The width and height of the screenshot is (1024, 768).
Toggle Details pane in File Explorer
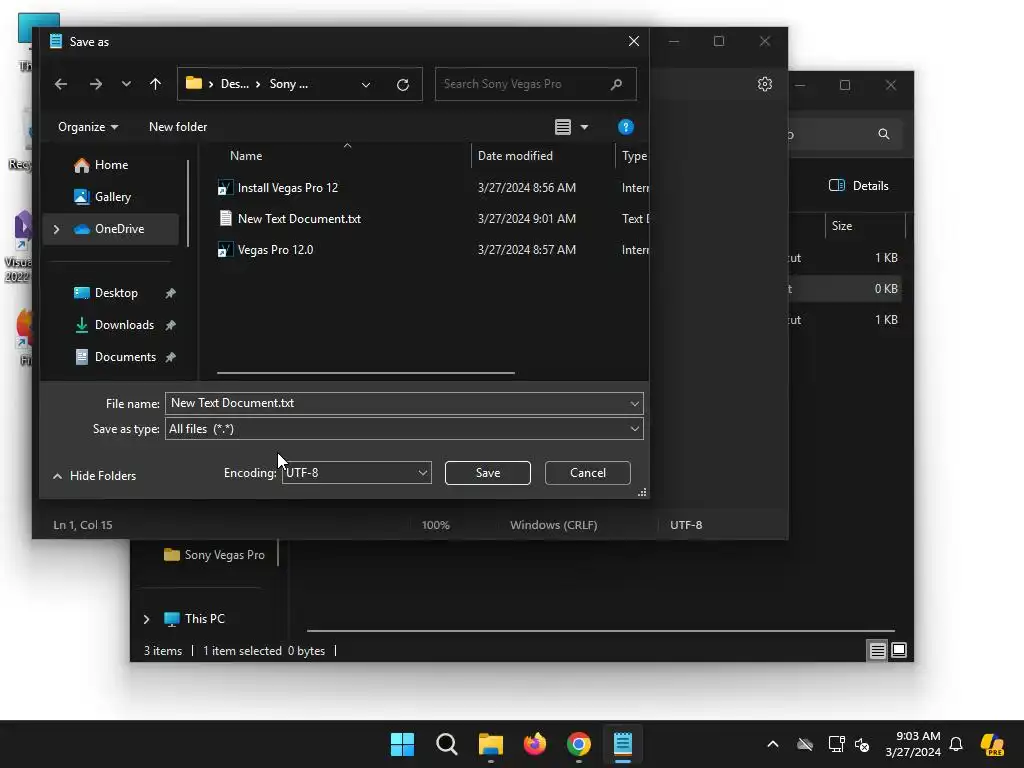(x=859, y=186)
